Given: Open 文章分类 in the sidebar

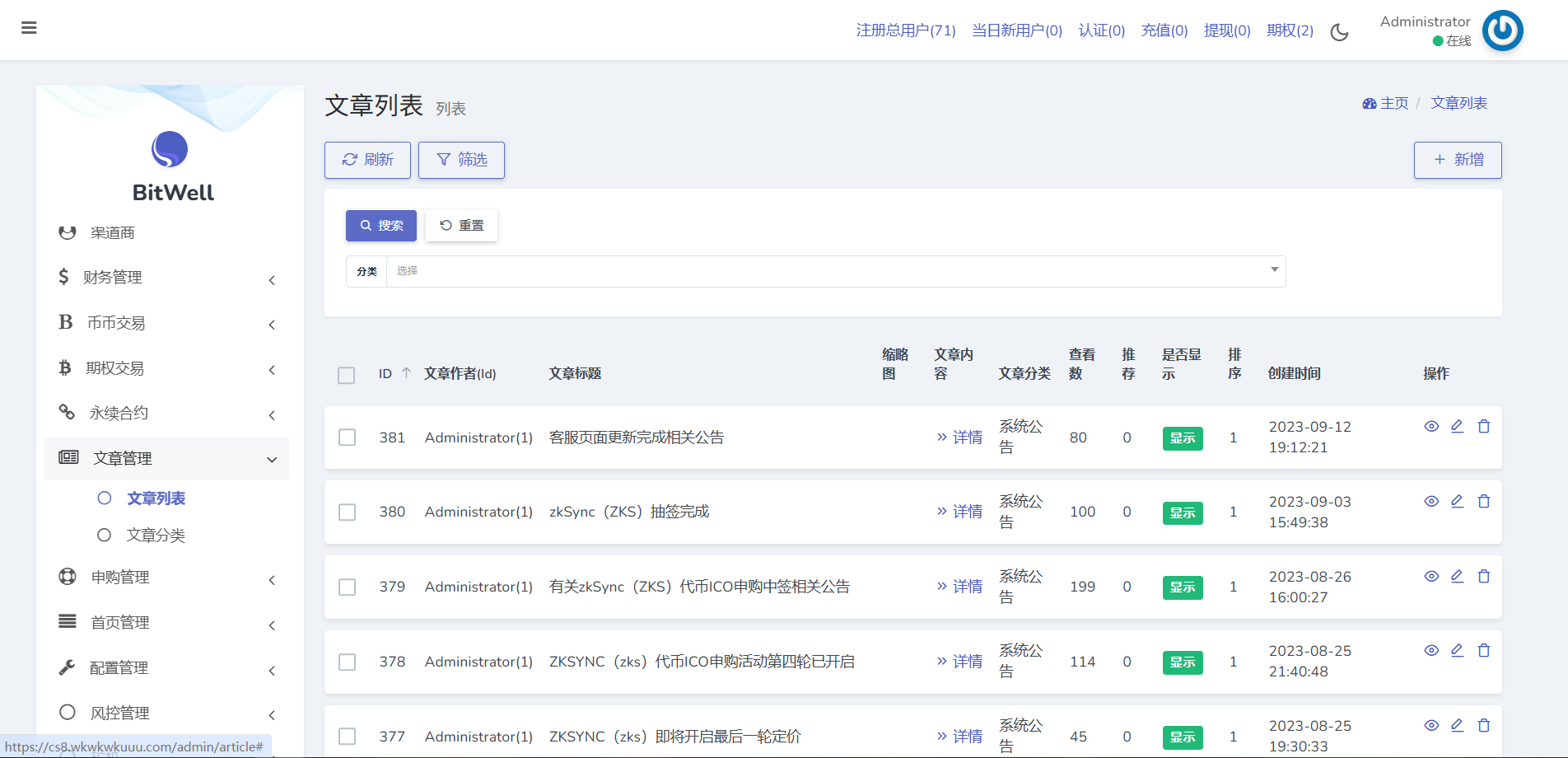Looking at the screenshot, I should tap(156, 536).
